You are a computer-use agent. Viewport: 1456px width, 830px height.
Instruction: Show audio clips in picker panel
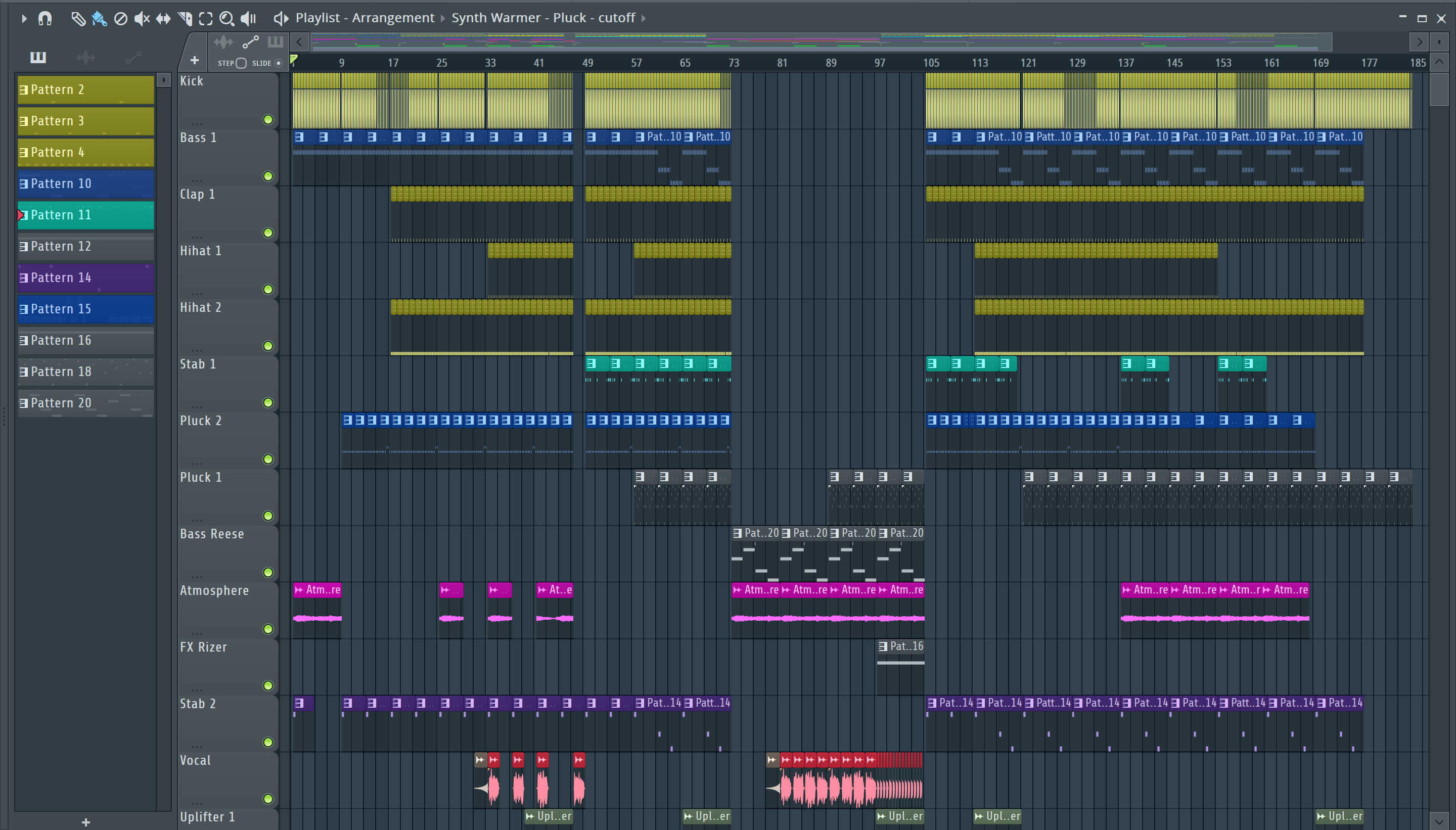[x=85, y=57]
